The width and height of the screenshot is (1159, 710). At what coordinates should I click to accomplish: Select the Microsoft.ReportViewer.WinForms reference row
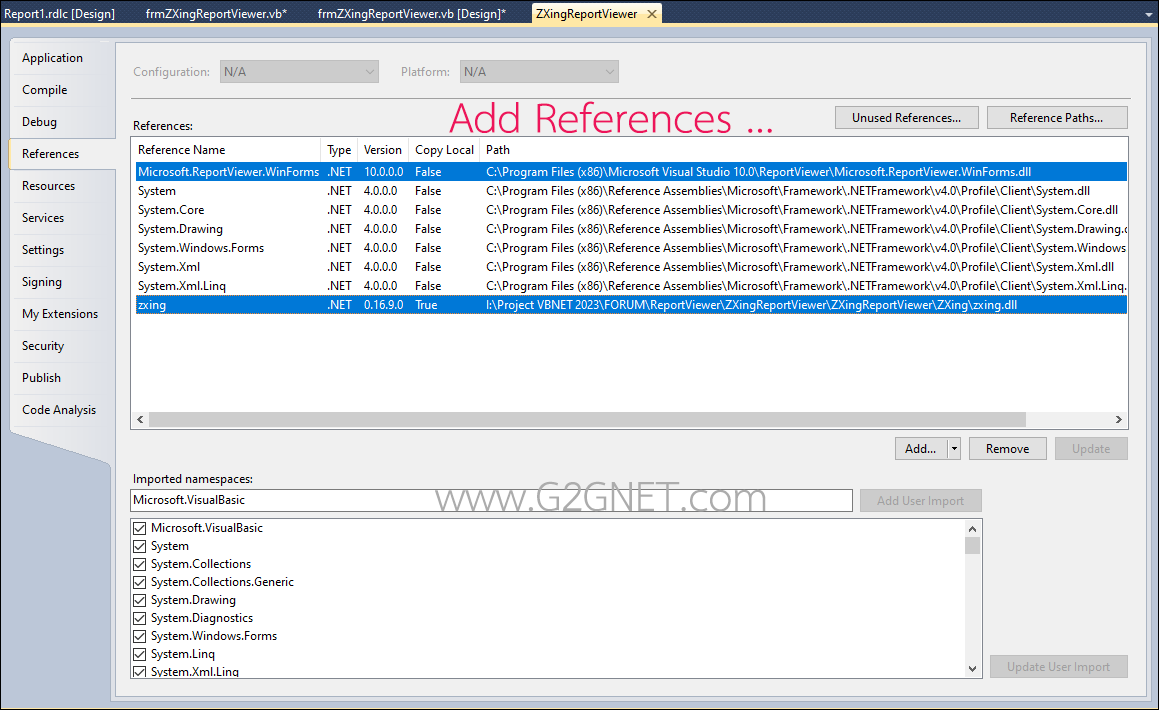(x=631, y=171)
